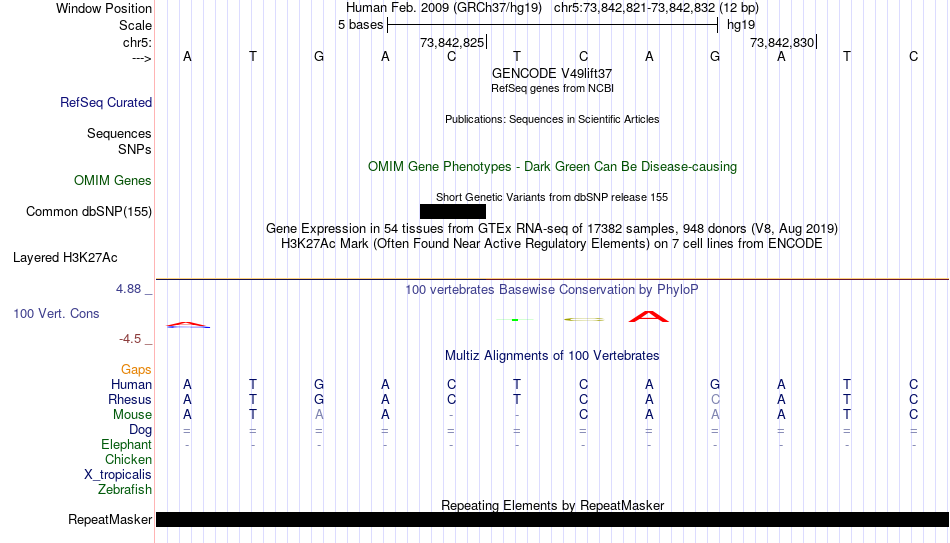Click the chr5: sequence row label
950x543 pixels.
[x=137, y=42]
